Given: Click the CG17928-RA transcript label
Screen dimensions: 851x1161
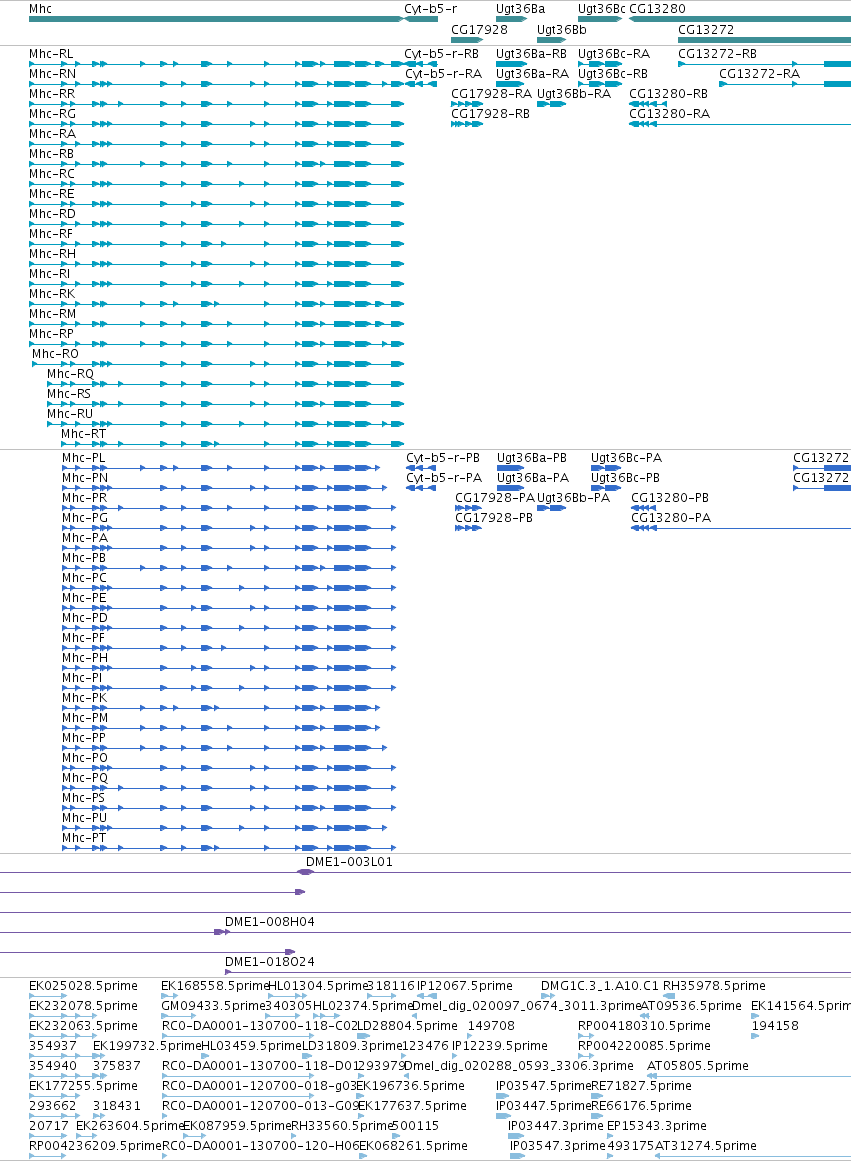Looking at the screenshot, I should tap(492, 94).
